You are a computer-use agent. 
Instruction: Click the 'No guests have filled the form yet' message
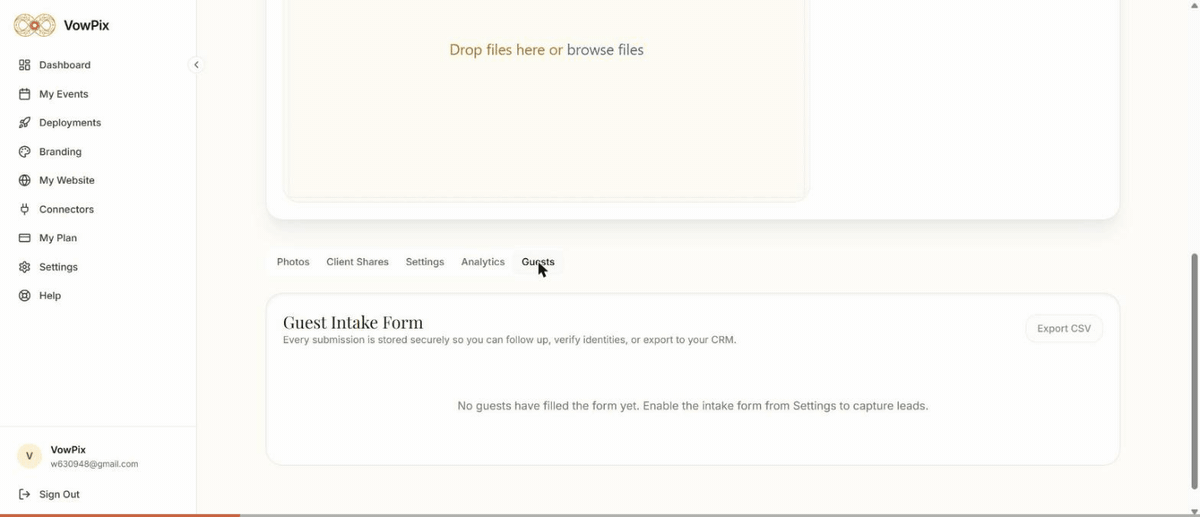pyautogui.click(x=693, y=406)
